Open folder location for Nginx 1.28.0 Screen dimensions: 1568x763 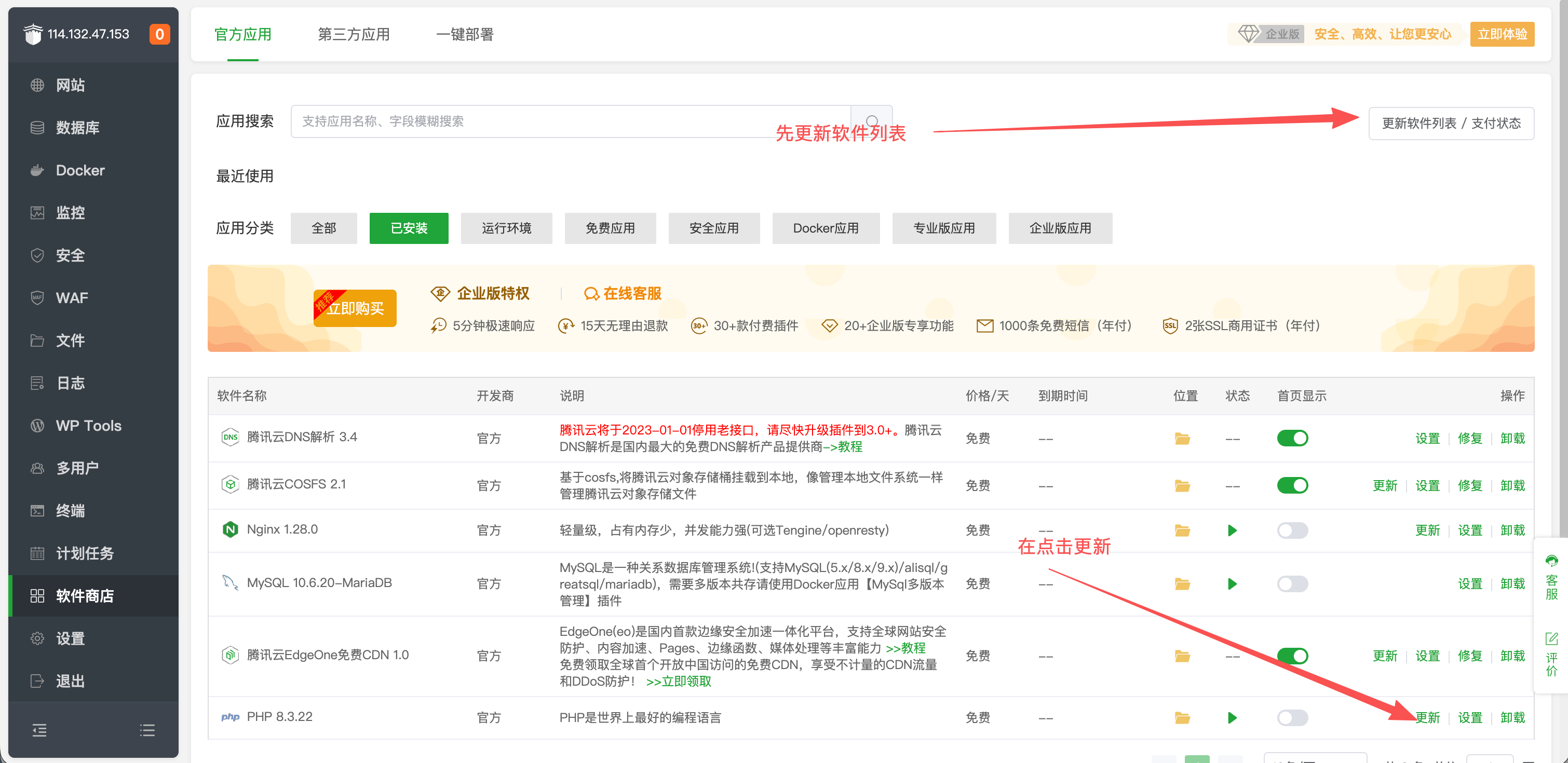point(1182,530)
